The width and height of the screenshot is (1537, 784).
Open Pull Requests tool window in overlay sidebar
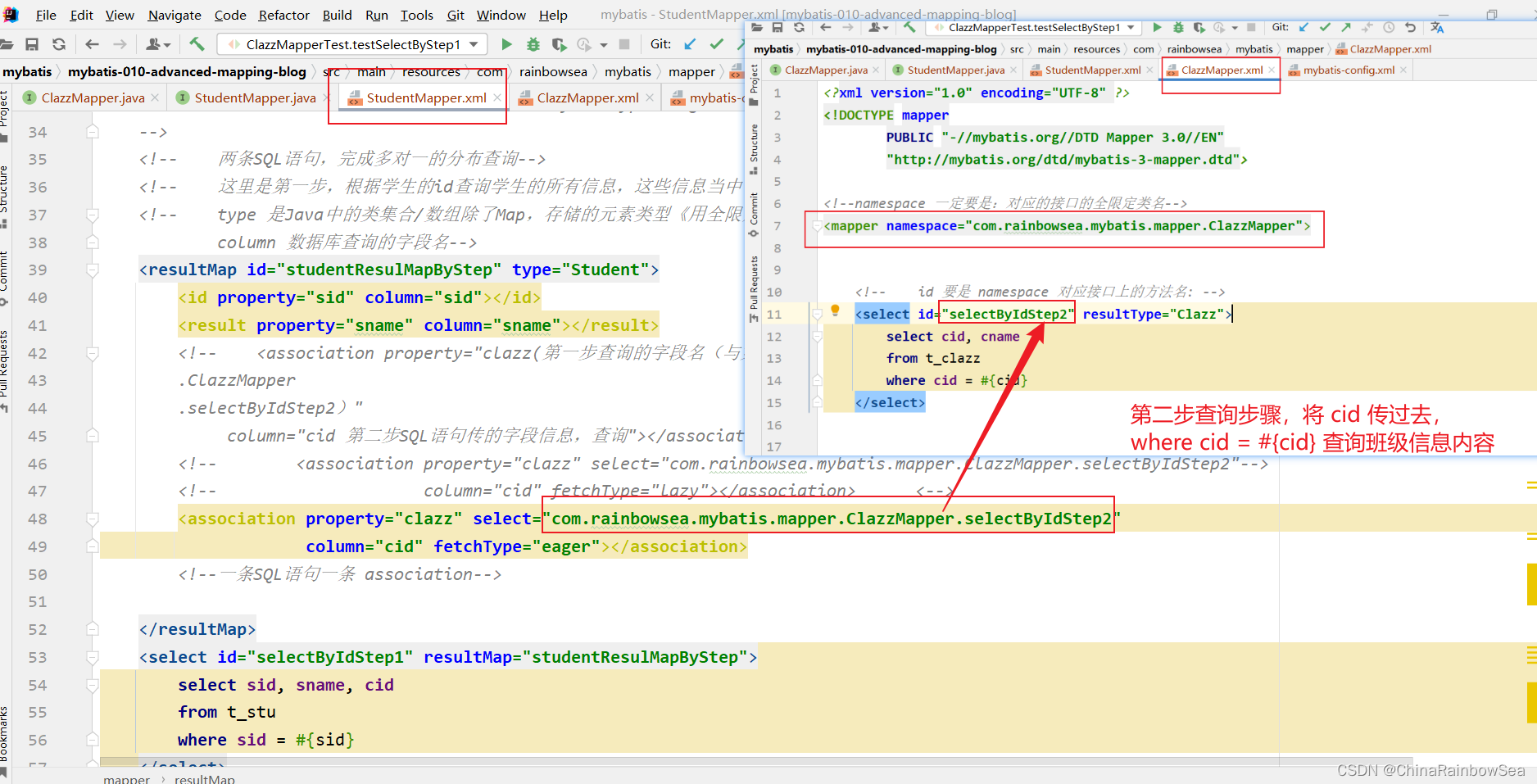[754, 288]
